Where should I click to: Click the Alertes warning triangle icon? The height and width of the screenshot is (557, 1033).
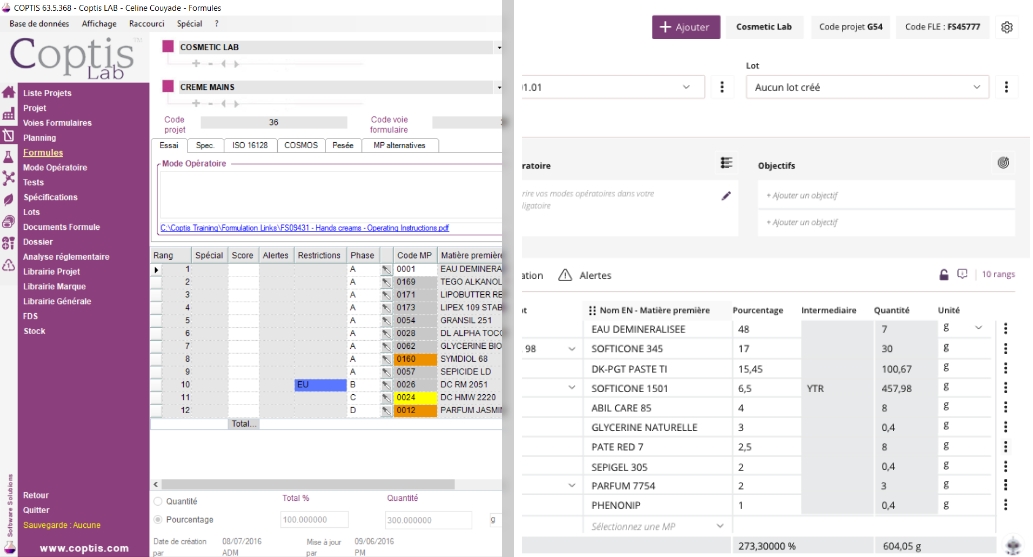(x=565, y=275)
